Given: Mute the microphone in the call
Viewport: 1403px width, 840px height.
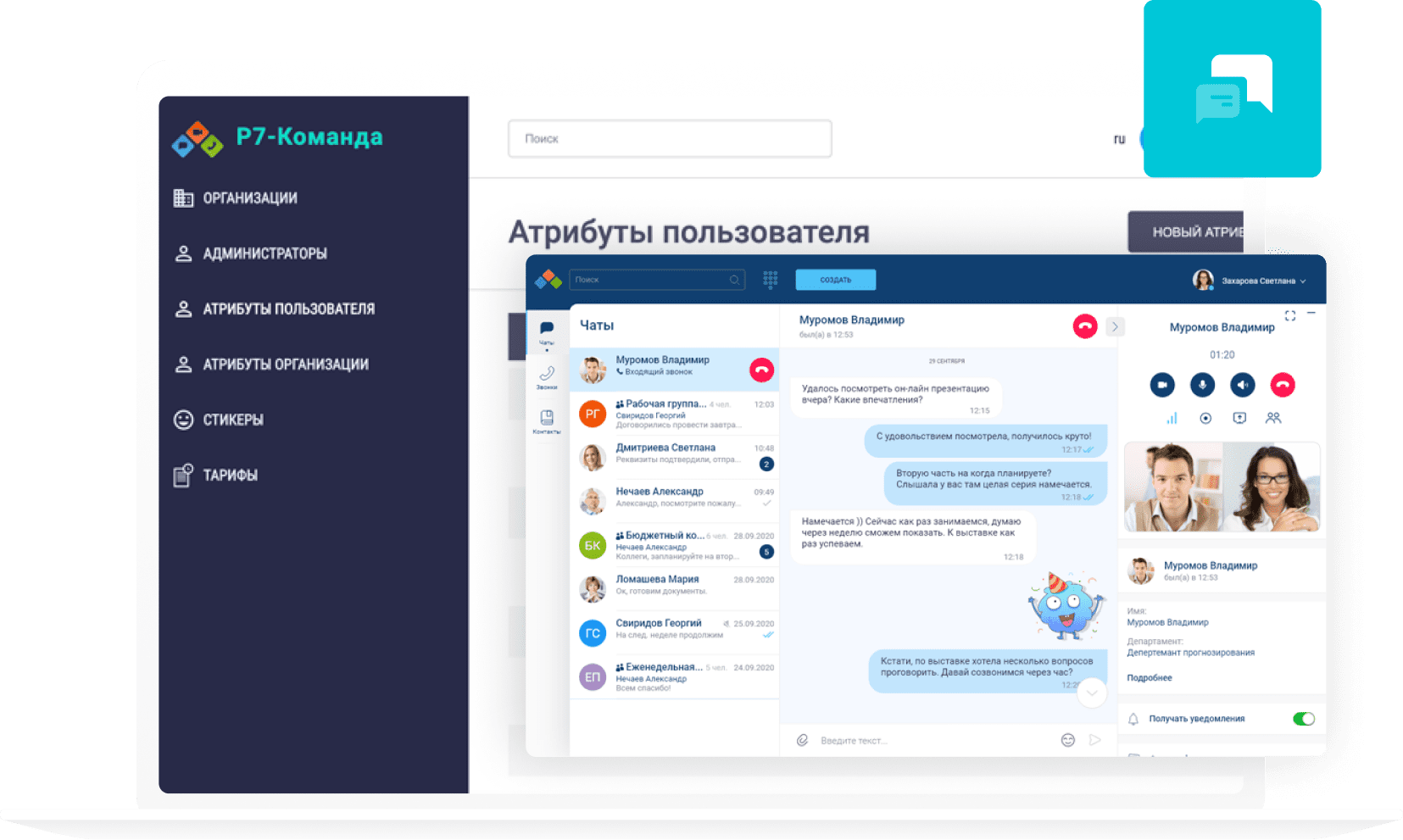Looking at the screenshot, I should click(x=1202, y=385).
